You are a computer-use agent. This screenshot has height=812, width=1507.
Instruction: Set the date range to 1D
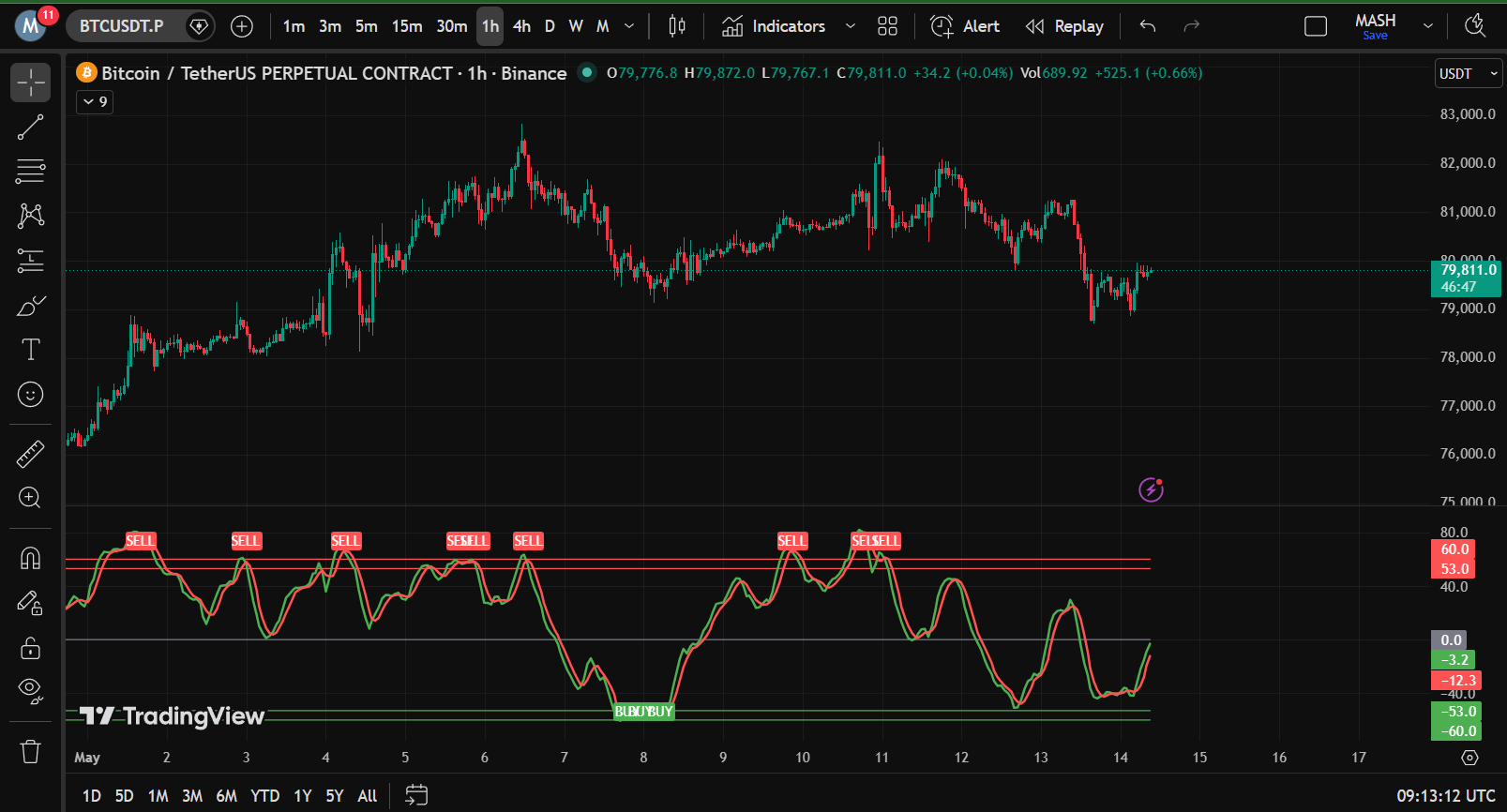pyautogui.click(x=91, y=795)
